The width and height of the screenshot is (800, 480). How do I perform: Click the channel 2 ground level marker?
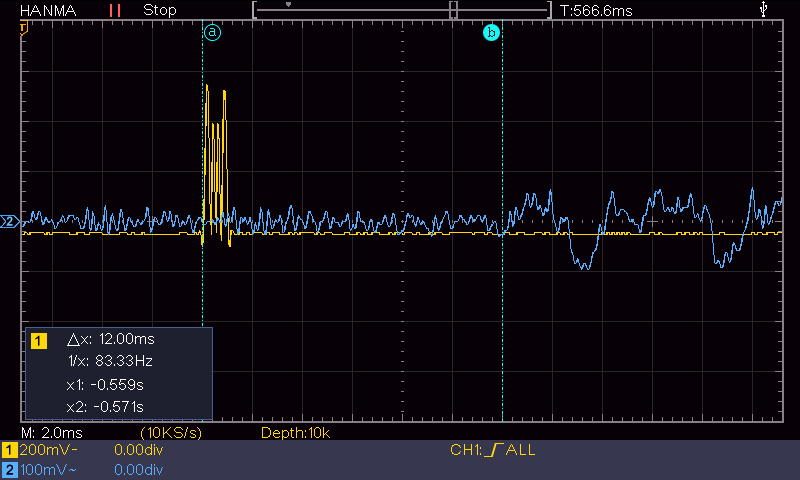click(9, 221)
